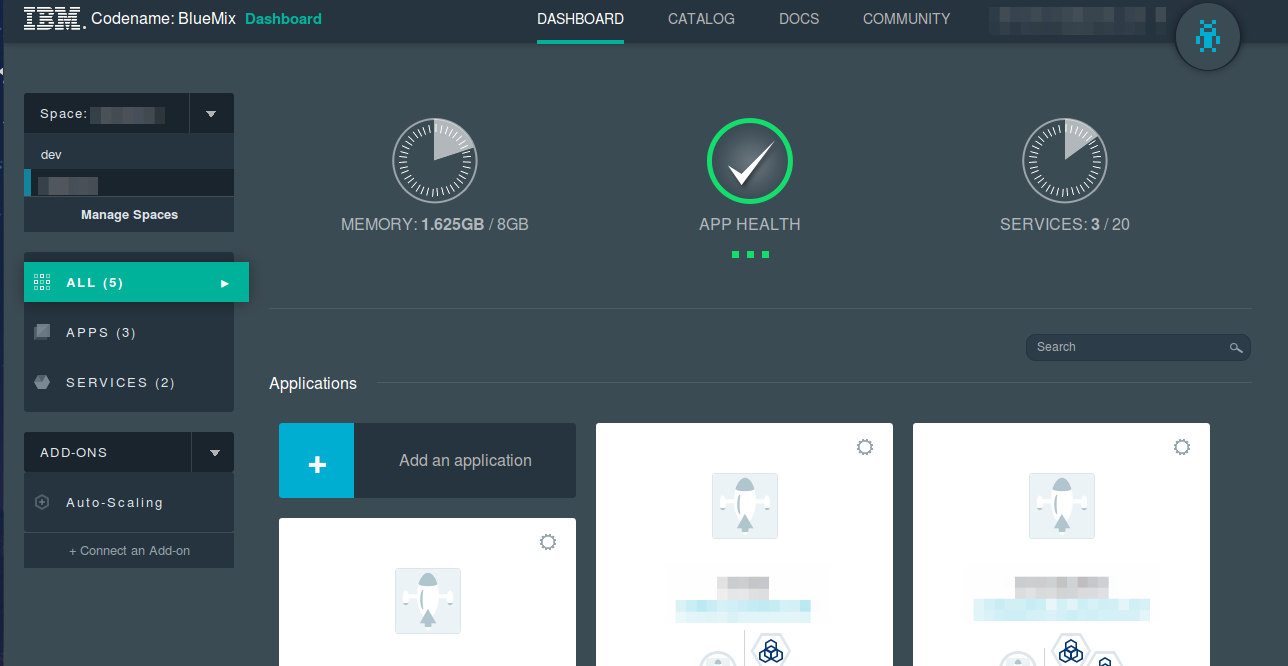The width and height of the screenshot is (1288, 666).
Task: Open settings gear on lower-left application card
Action: (x=547, y=542)
